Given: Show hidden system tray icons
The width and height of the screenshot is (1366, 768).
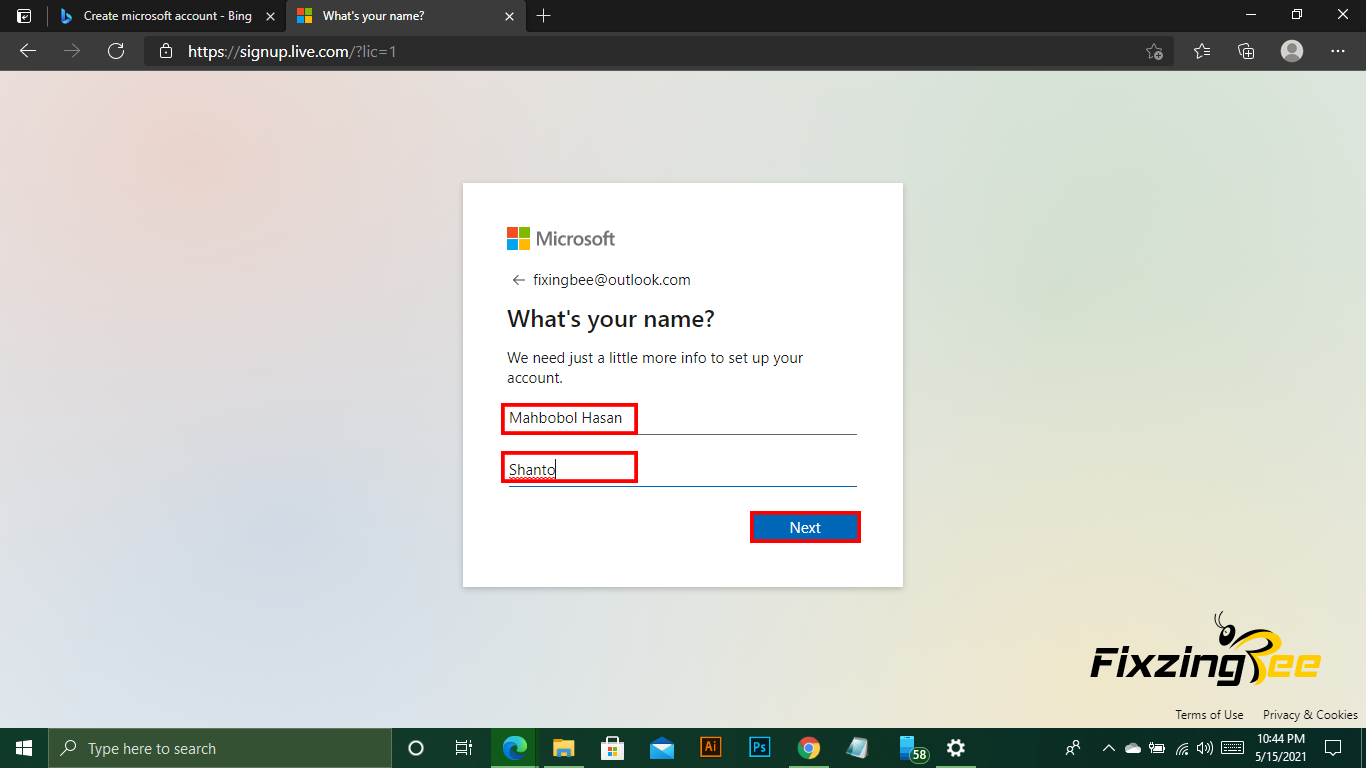Looking at the screenshot, I should 1108,748.
